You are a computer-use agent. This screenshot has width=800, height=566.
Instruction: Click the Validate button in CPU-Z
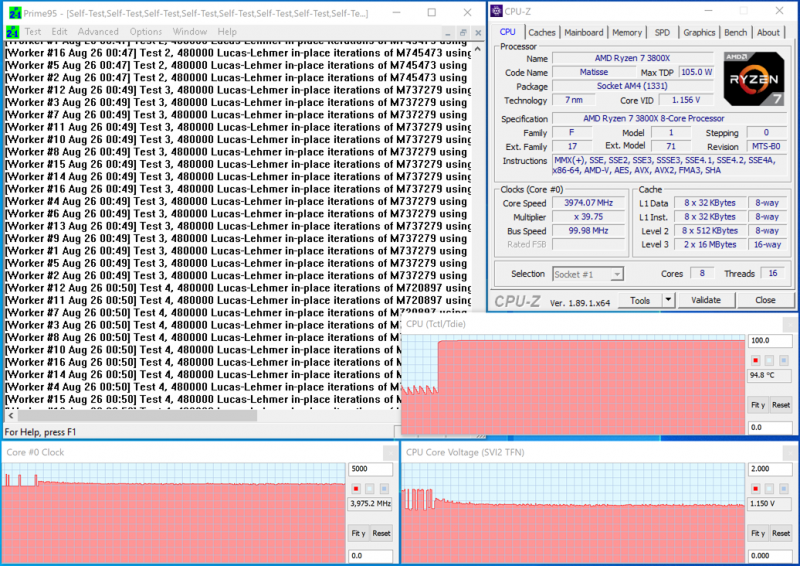click(x=706, y=300)
